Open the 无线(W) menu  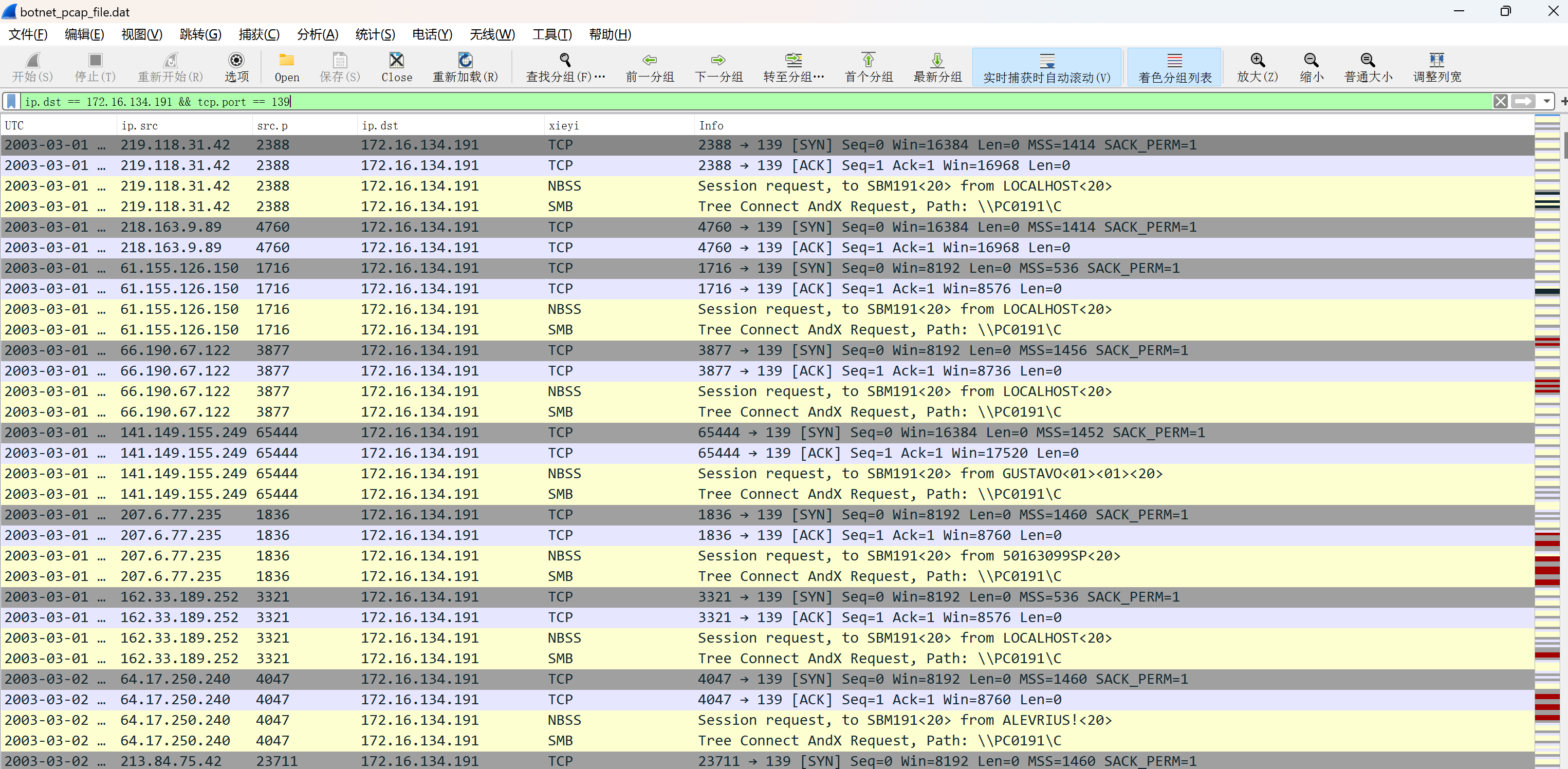492,34
